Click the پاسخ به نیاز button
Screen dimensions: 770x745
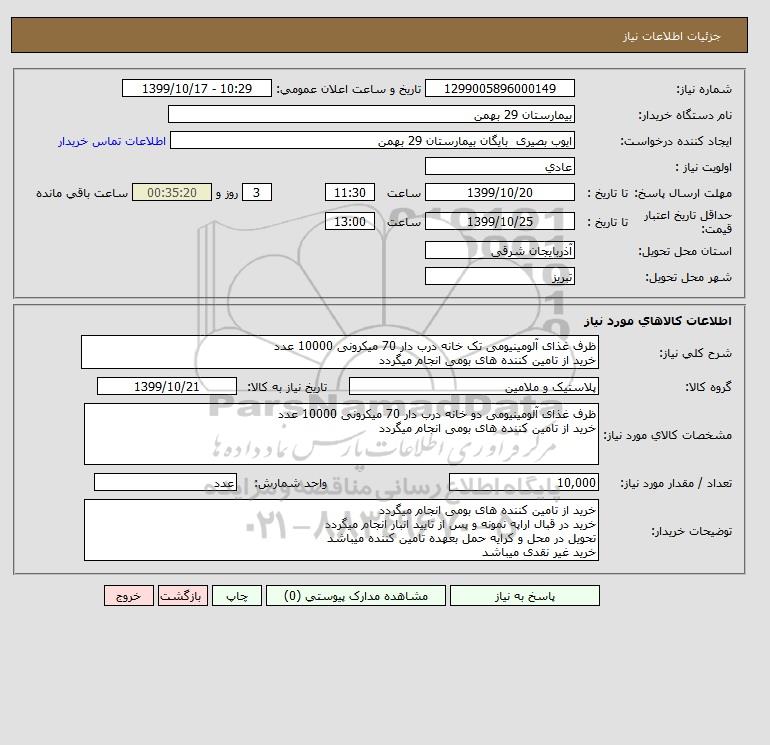coord(524,596)
